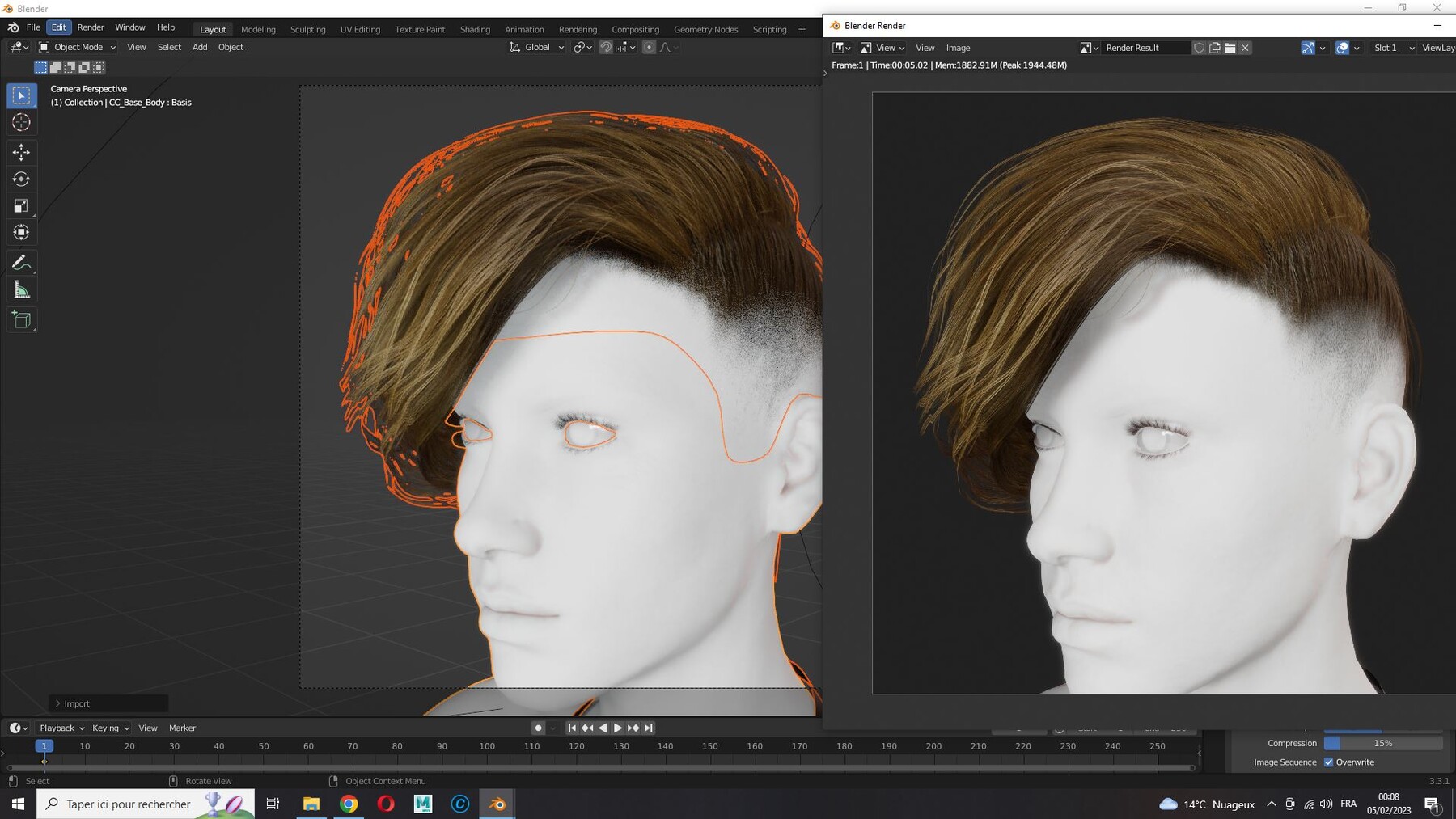Open Google Chrome from the taskbar
This screenshot has height=819, width=1456.
pyautogui.click(x=349, y=804)
